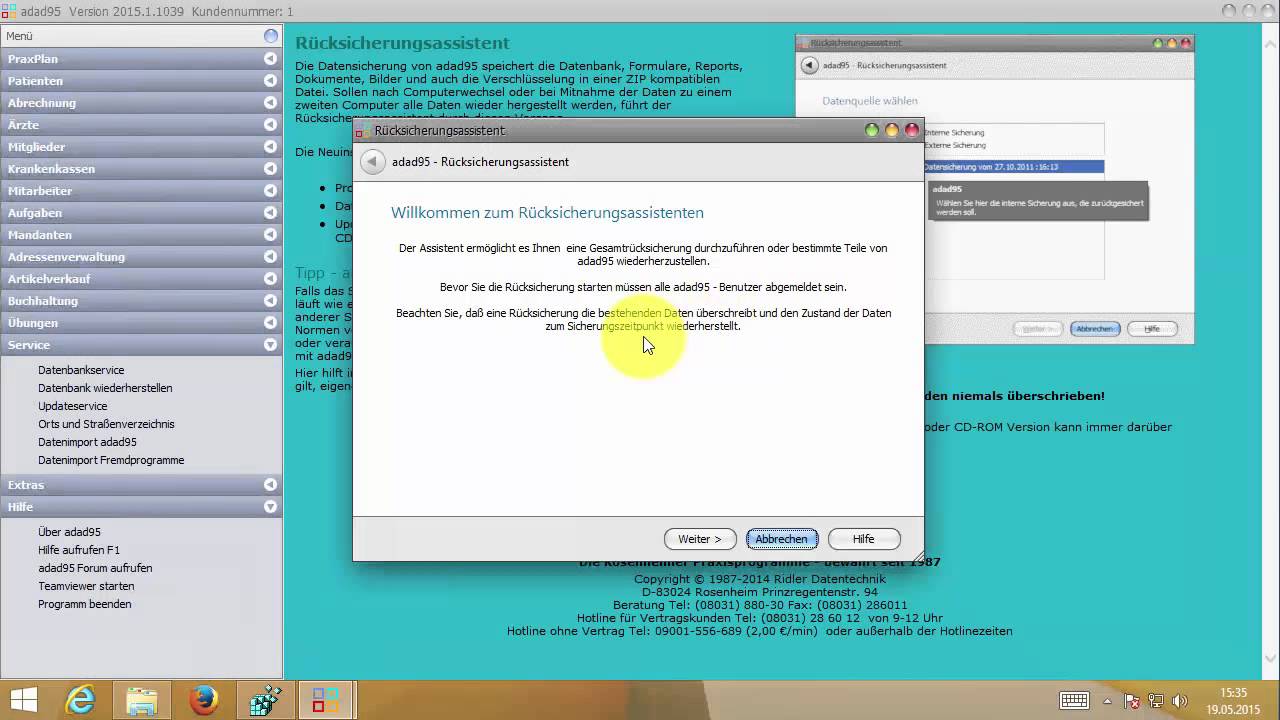
Task: Expand the Abrechnung section arrow
Action: [270, 103]
